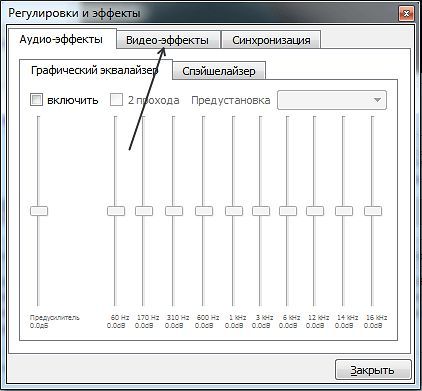
Task: Click the 16 kHz label text
Action: [376, 317]
